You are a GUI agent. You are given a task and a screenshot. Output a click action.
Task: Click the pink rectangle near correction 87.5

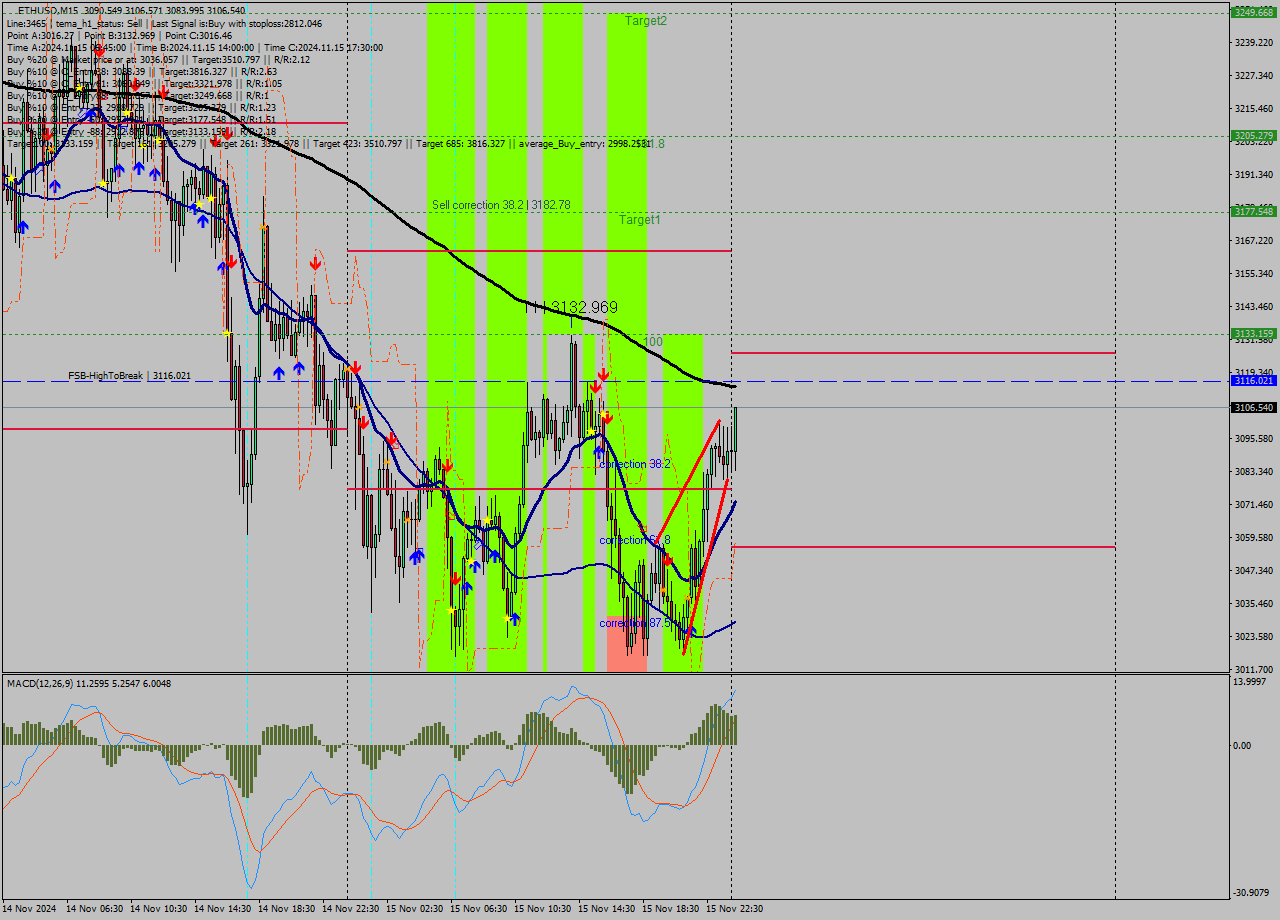point(627,643)
